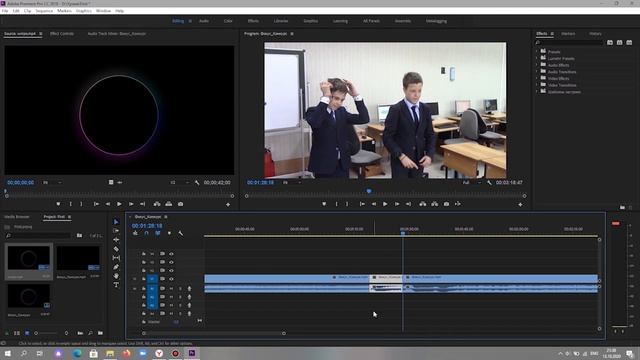The image size is (640, 360).
Task: Select the Pen tool
Action: pos(116,267)
